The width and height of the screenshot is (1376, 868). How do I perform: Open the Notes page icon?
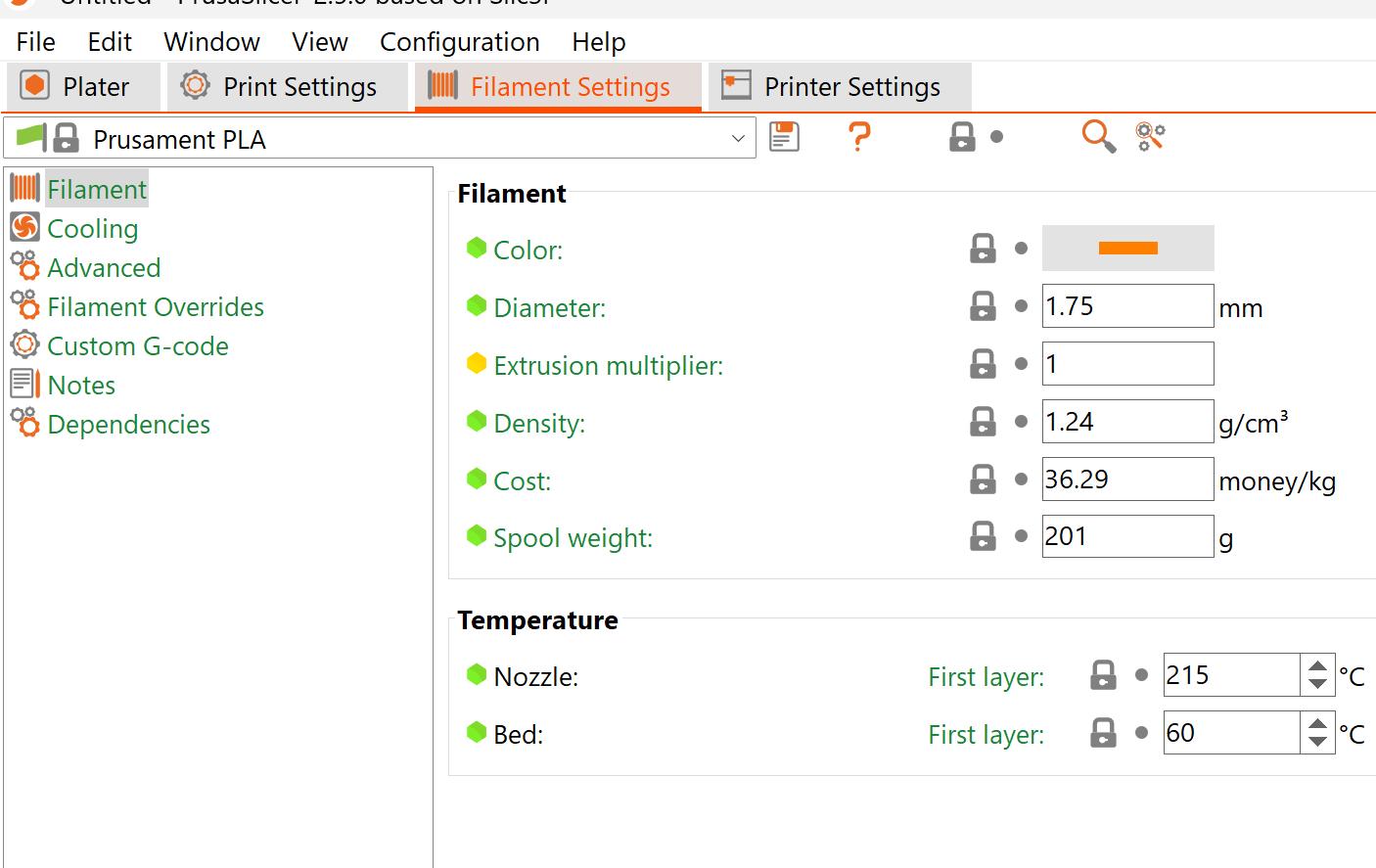(25, 385)
